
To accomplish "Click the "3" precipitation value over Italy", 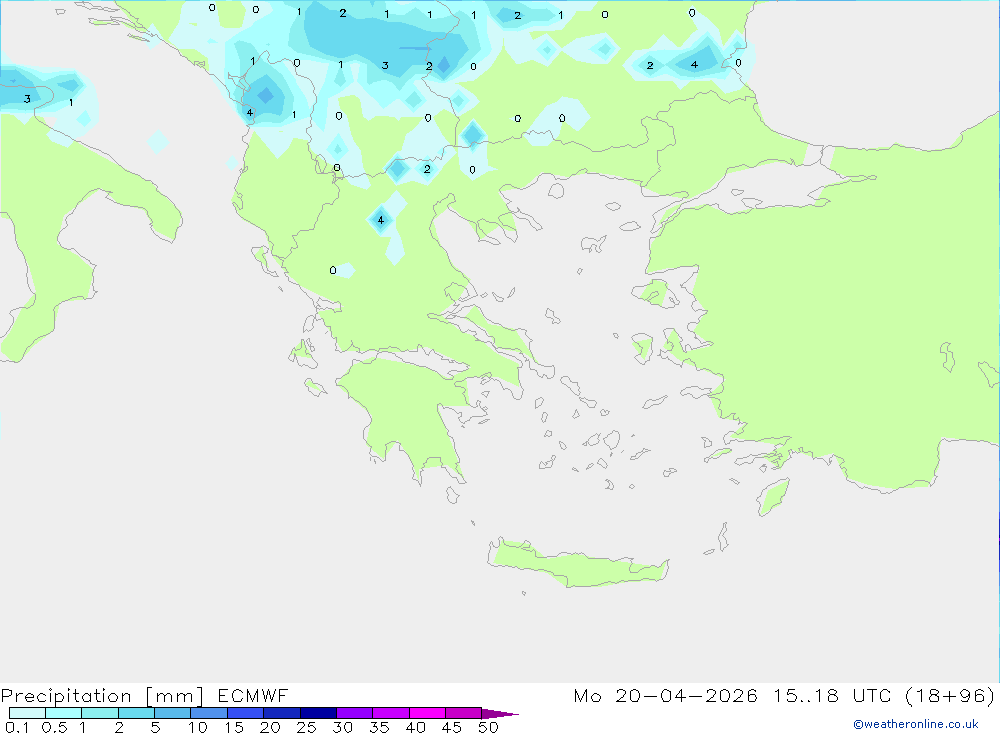I will 27,99.
